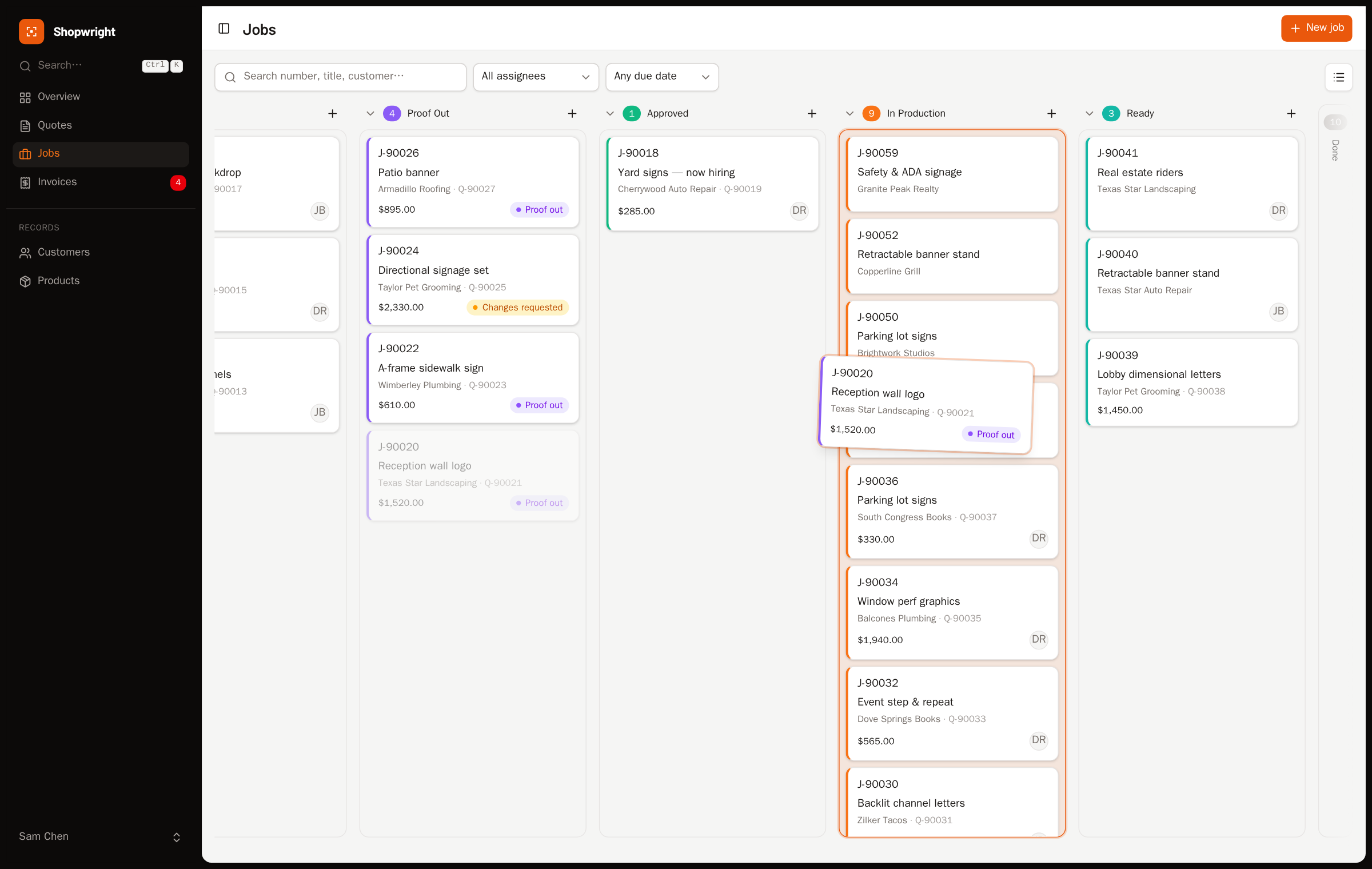Open job J-90059 Safety & ADA signage card
The image size is (1372, 869).
[x=952, y=174]
